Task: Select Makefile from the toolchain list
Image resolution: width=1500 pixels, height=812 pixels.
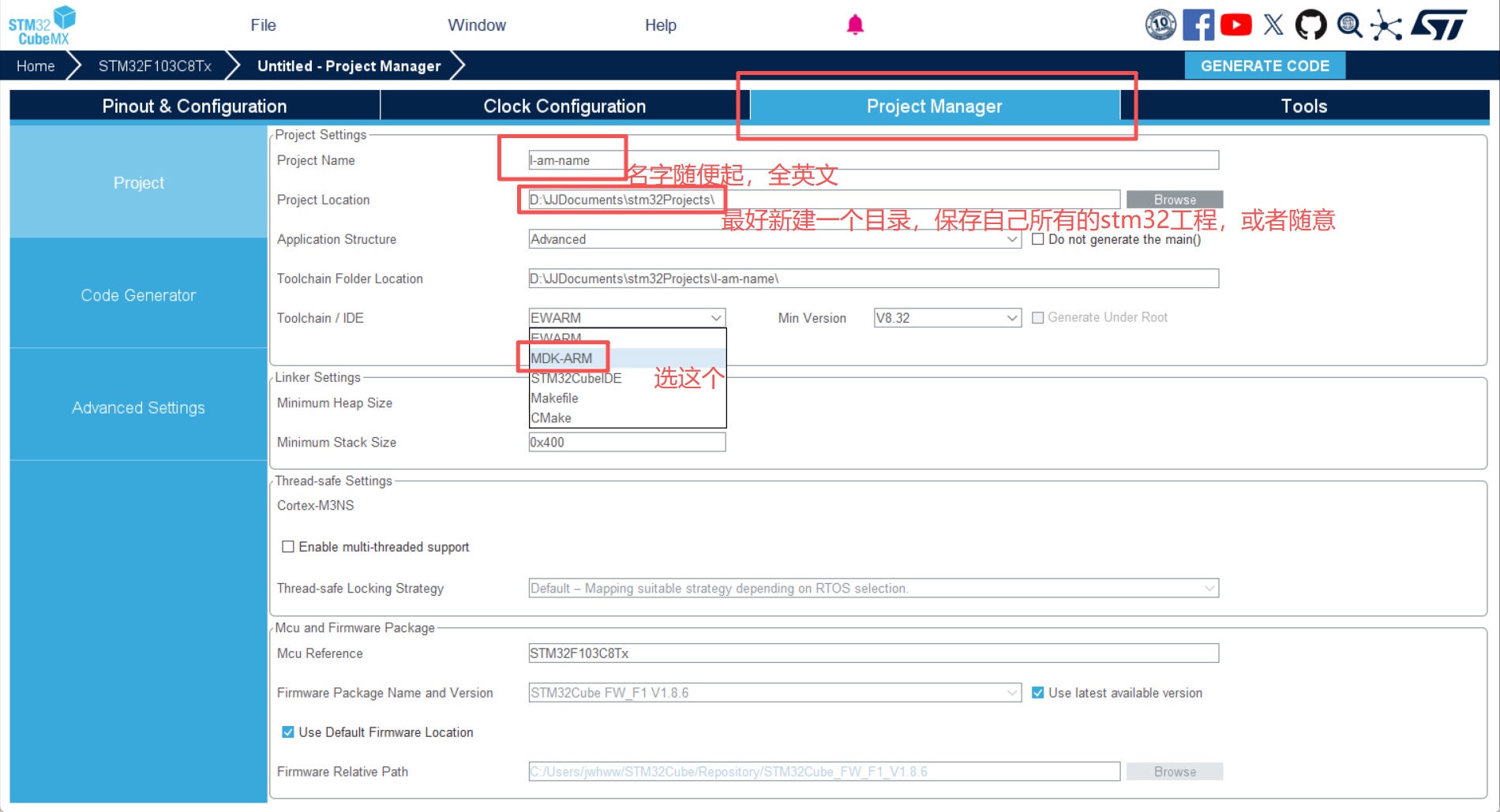Action: click(628, 398)
